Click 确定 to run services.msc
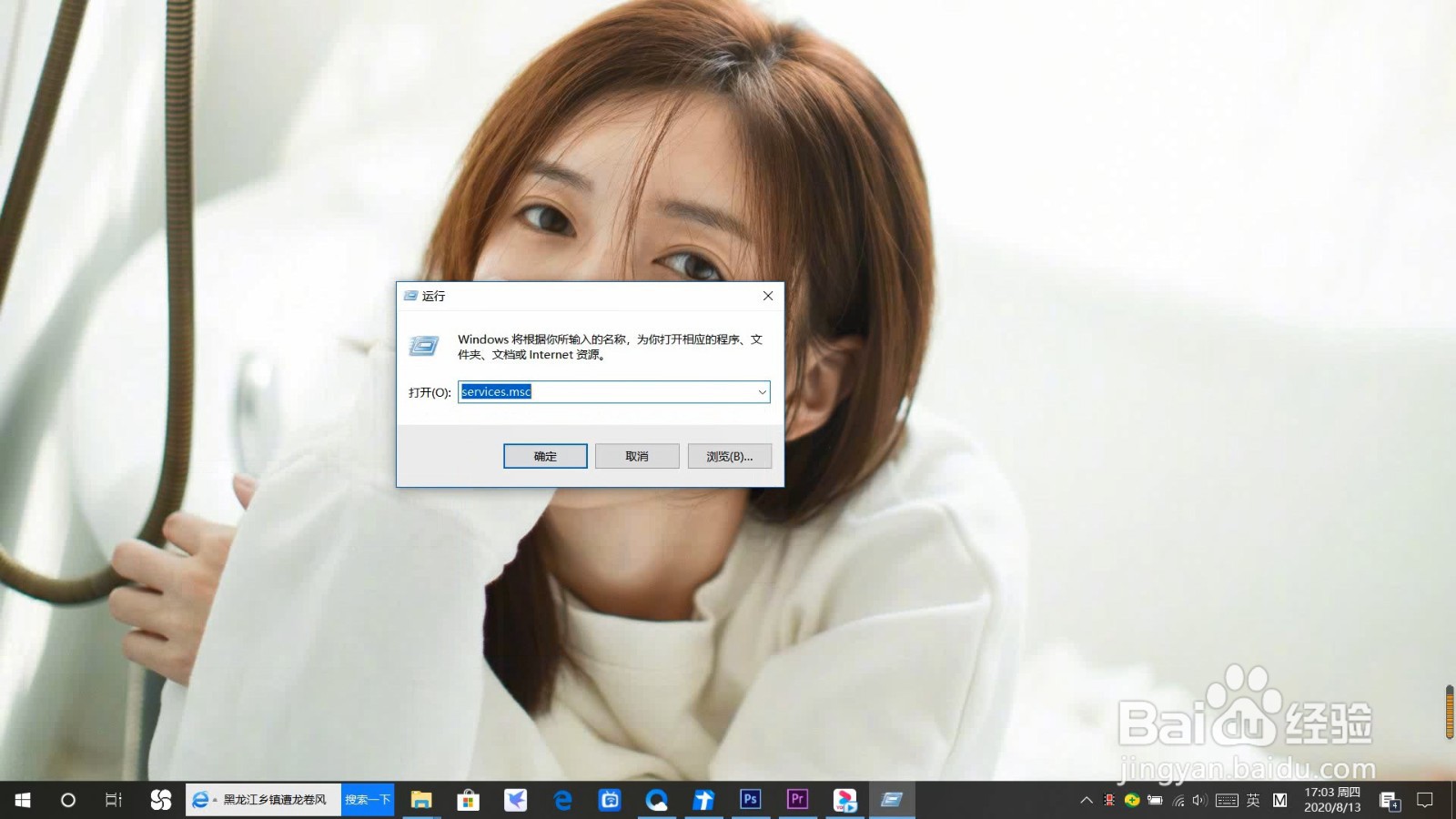The width and height of the screenshot is (1456, 819). pyautogui.click(x=544, y=456)
